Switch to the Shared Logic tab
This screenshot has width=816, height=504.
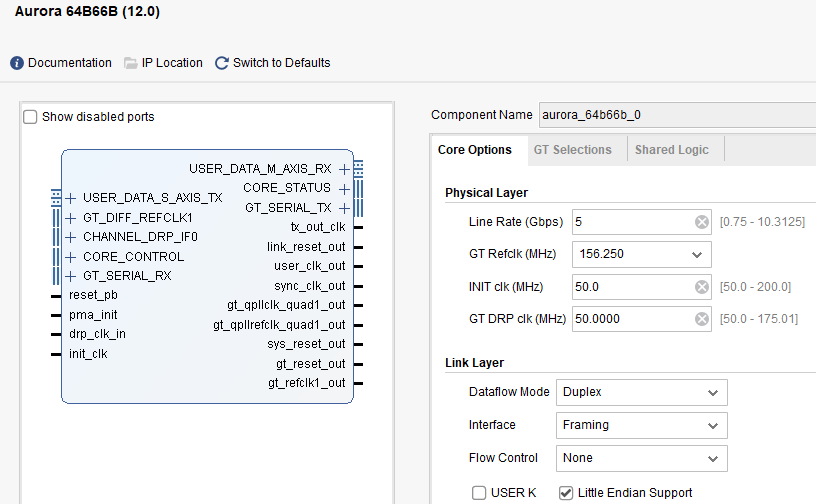click(672, 150)
